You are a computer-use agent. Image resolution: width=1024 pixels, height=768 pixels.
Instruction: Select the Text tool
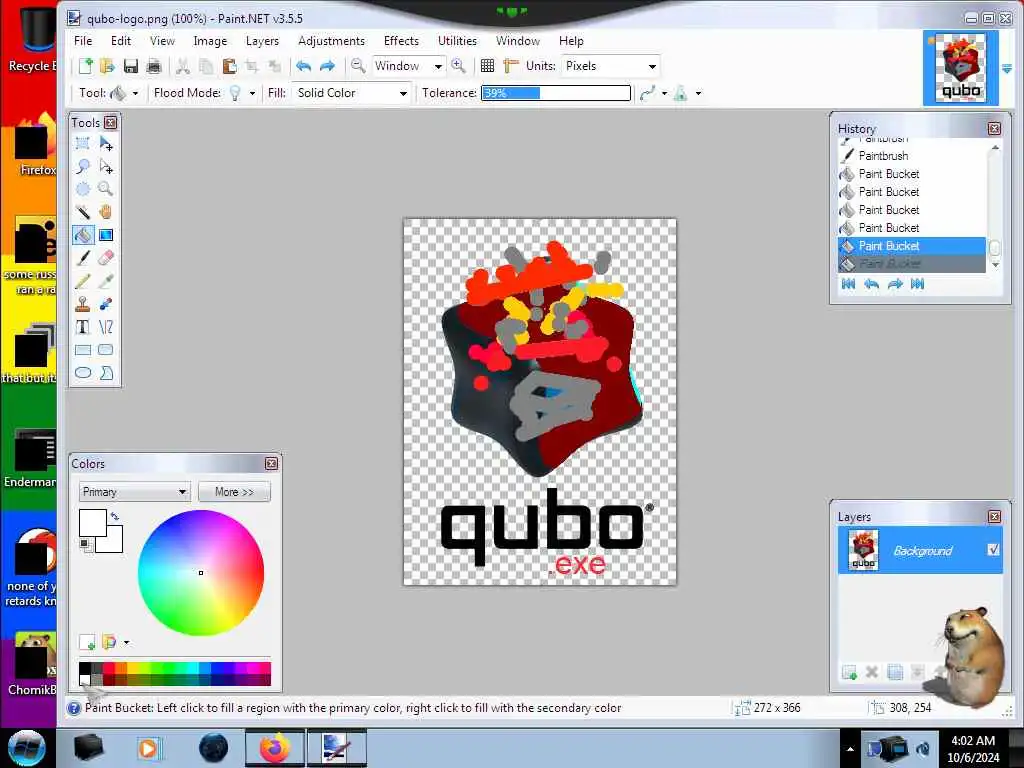(x=83, y=327)
